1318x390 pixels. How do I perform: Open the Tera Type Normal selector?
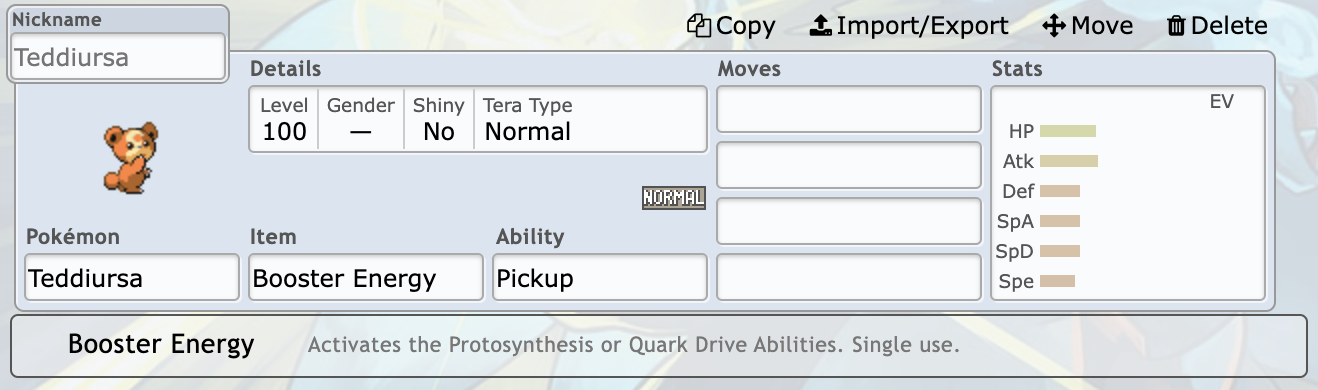(x=589, y=120)
